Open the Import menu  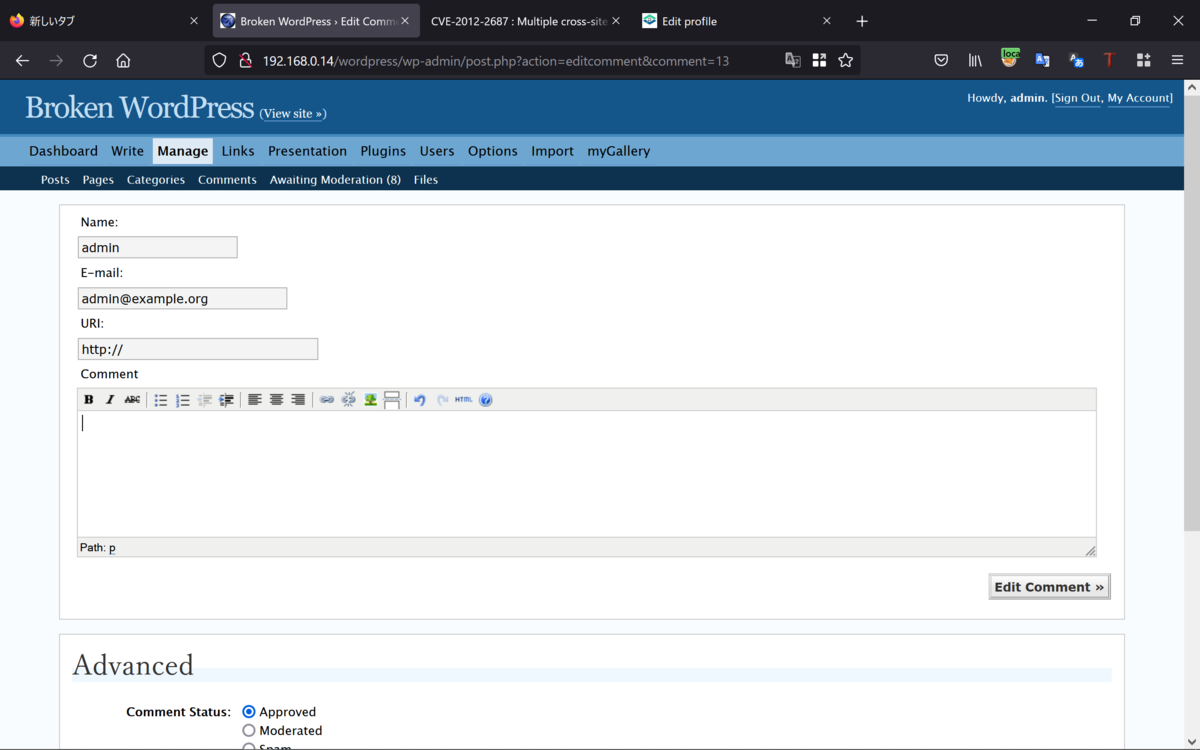[552, 151]
